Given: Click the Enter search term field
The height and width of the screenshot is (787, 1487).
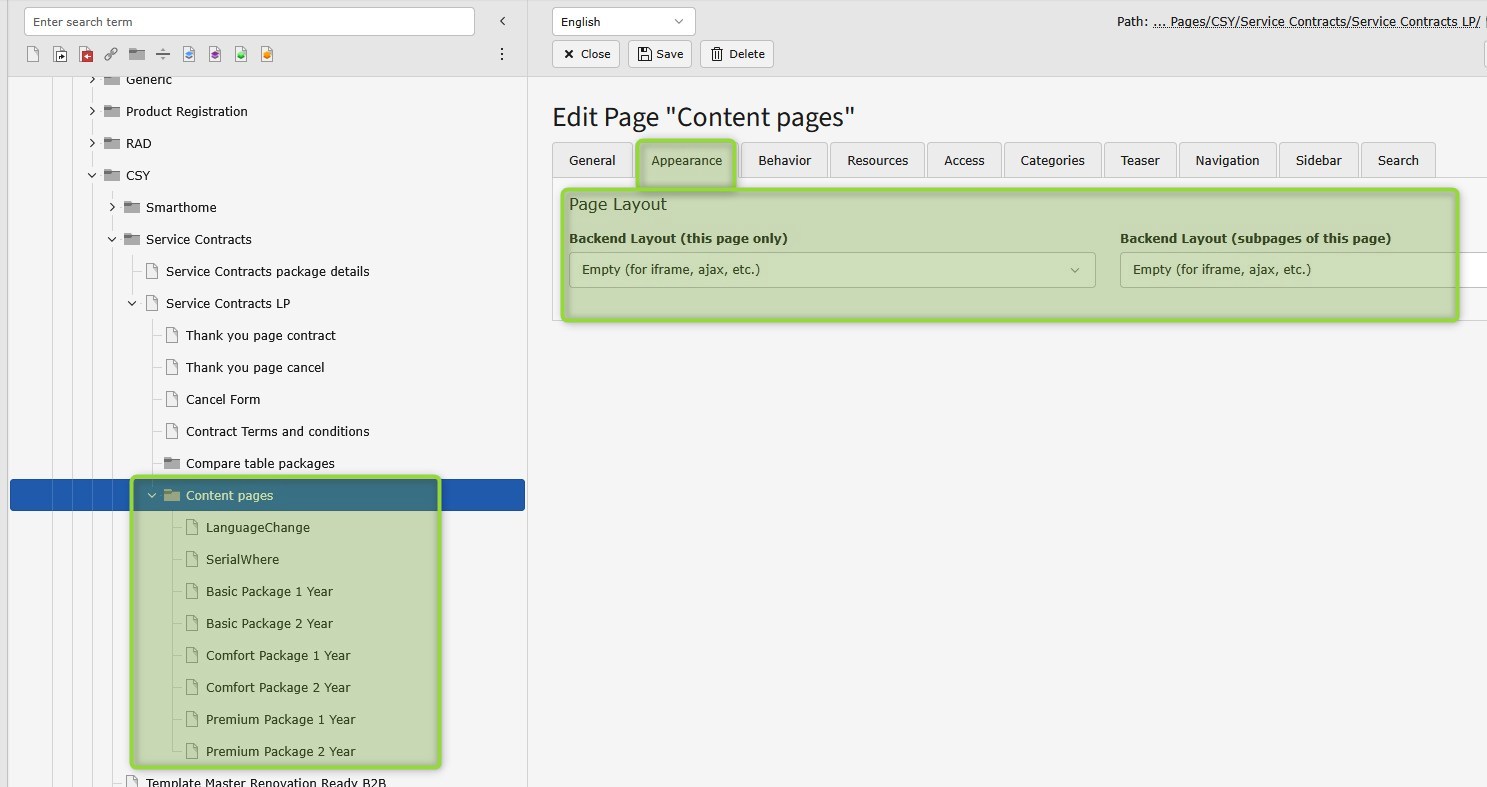Looking at the screenshot, I should pos(249,21).
